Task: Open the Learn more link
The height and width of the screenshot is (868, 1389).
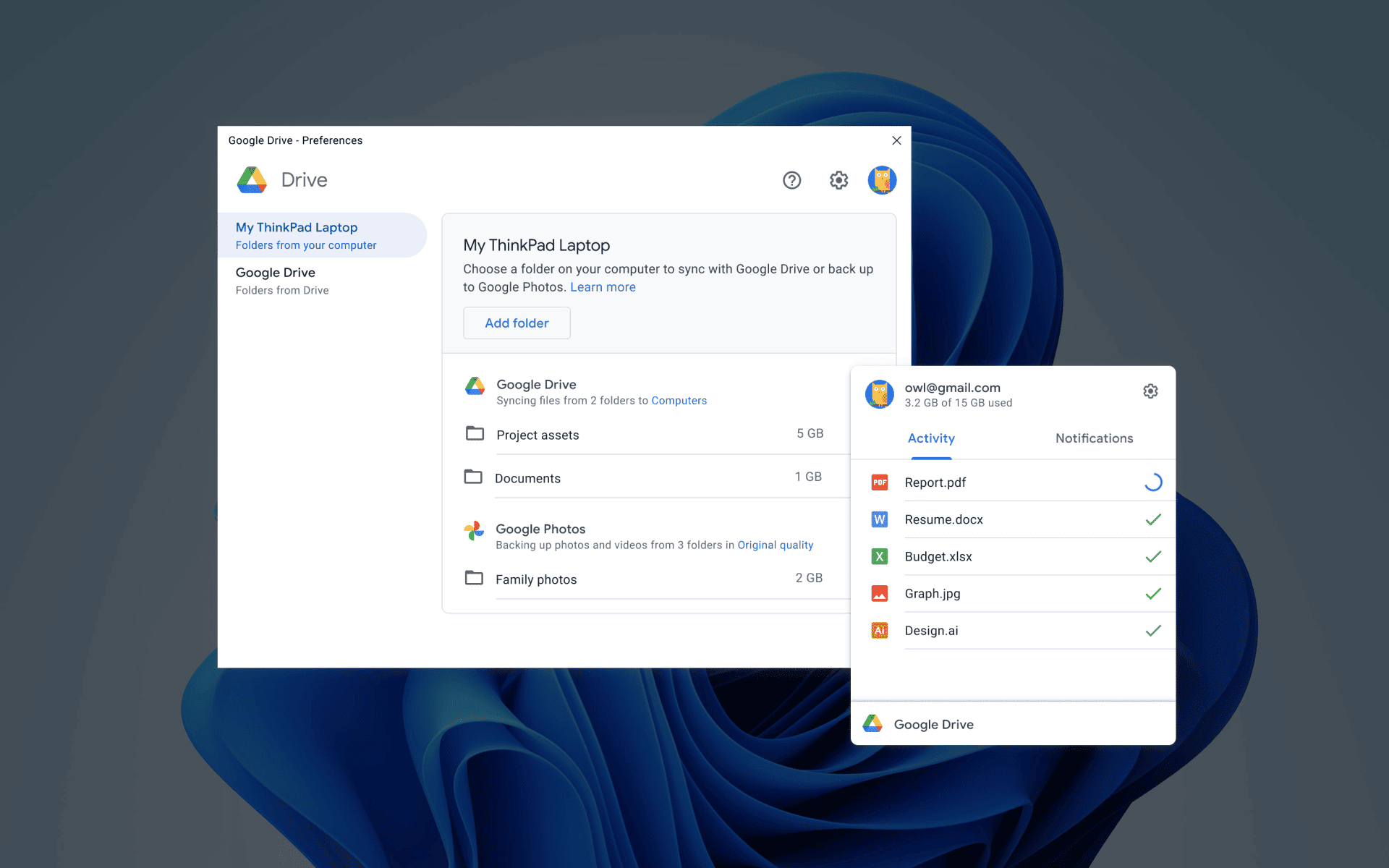Action: pyautogui.click(x=603, y=287)
